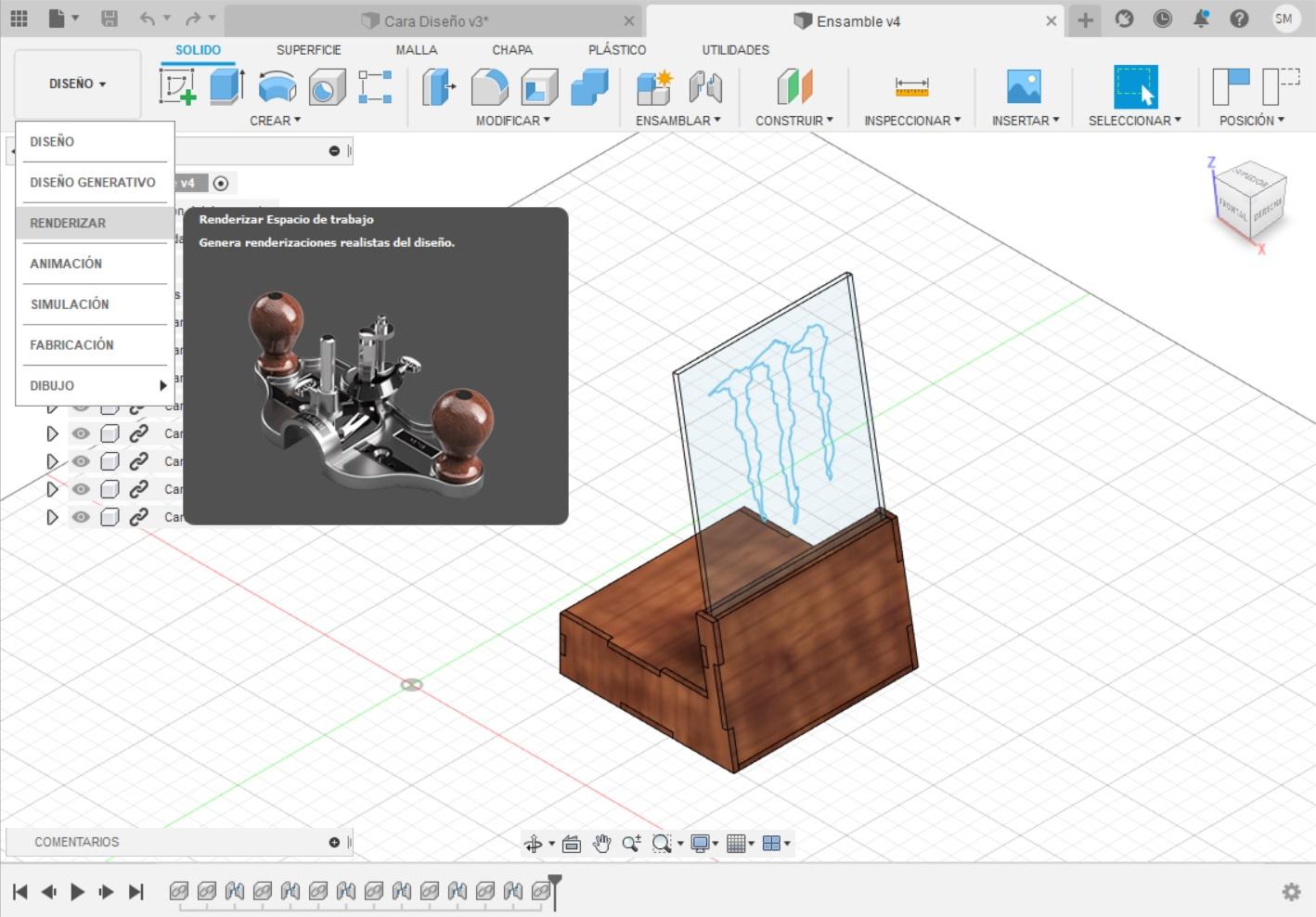Select the rectangular window selection icon under SELECCIONAR

tap(1135, 88)
